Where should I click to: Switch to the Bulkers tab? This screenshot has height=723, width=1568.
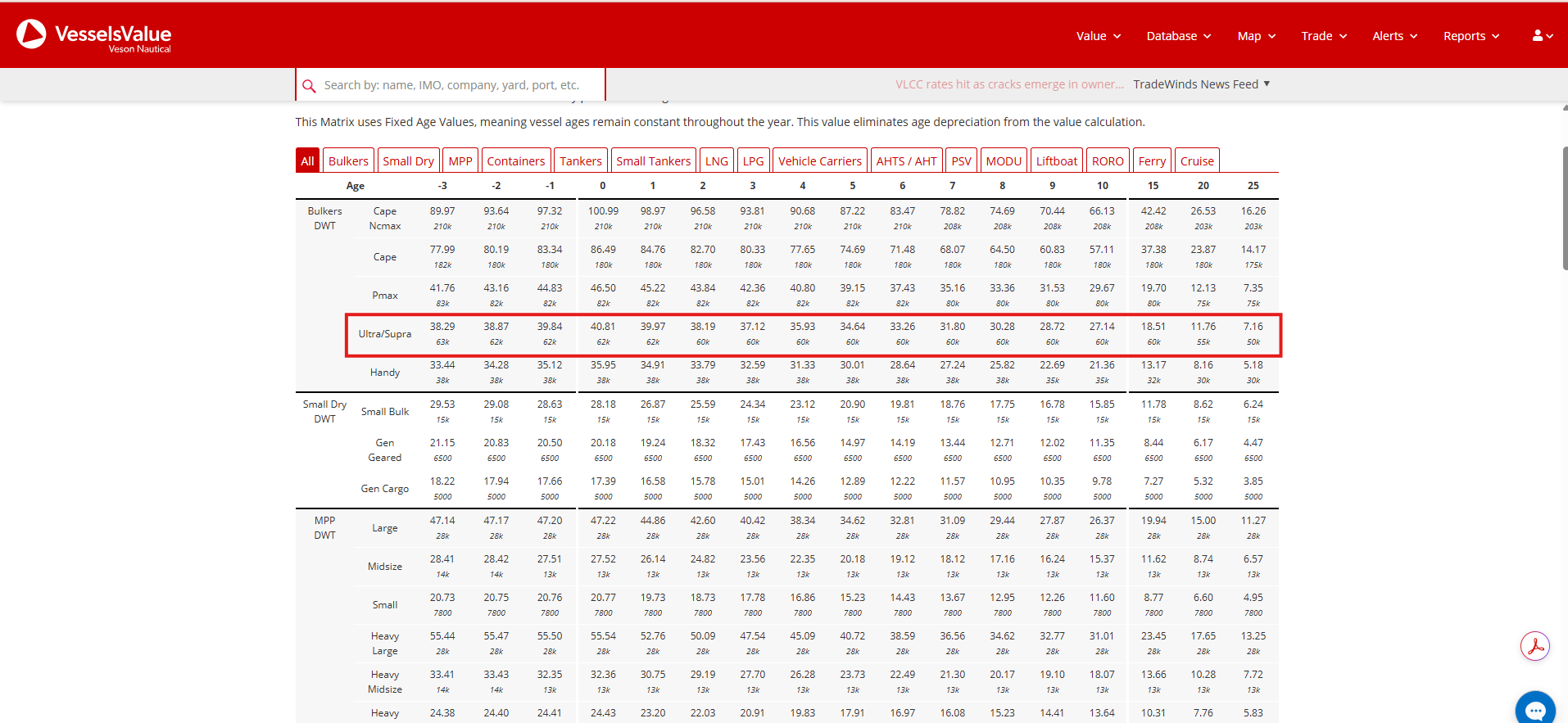348,160
